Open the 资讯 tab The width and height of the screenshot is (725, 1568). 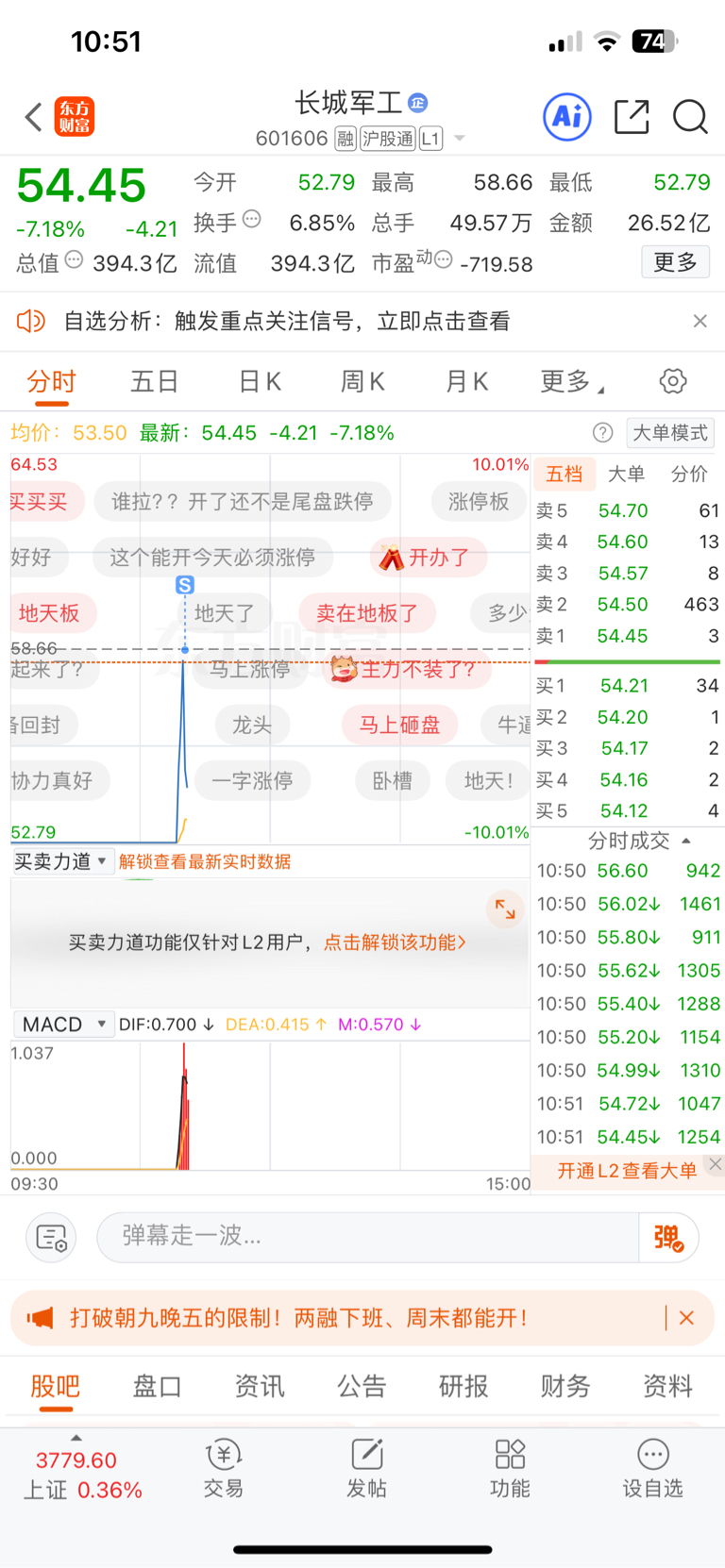(260, 1386)
